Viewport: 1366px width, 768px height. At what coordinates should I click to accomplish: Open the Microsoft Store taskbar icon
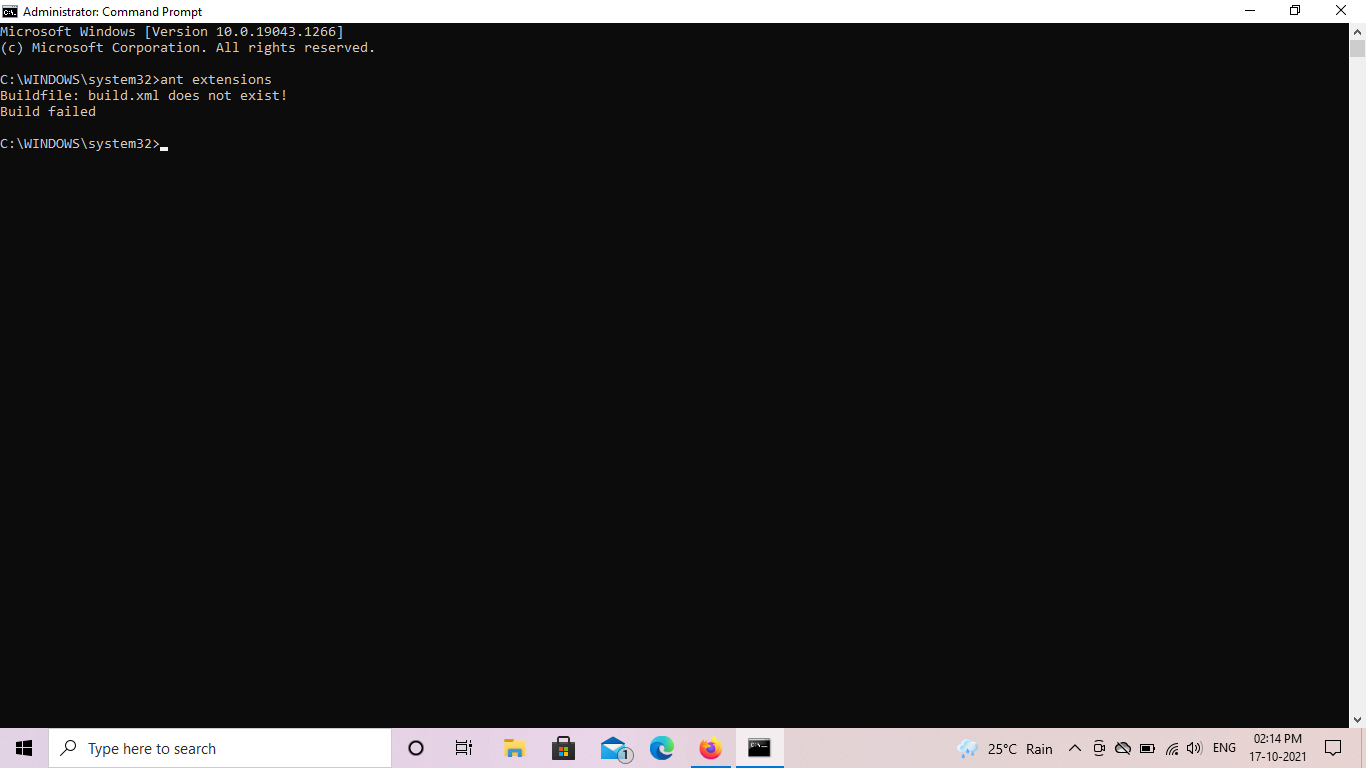coord(563,748)
